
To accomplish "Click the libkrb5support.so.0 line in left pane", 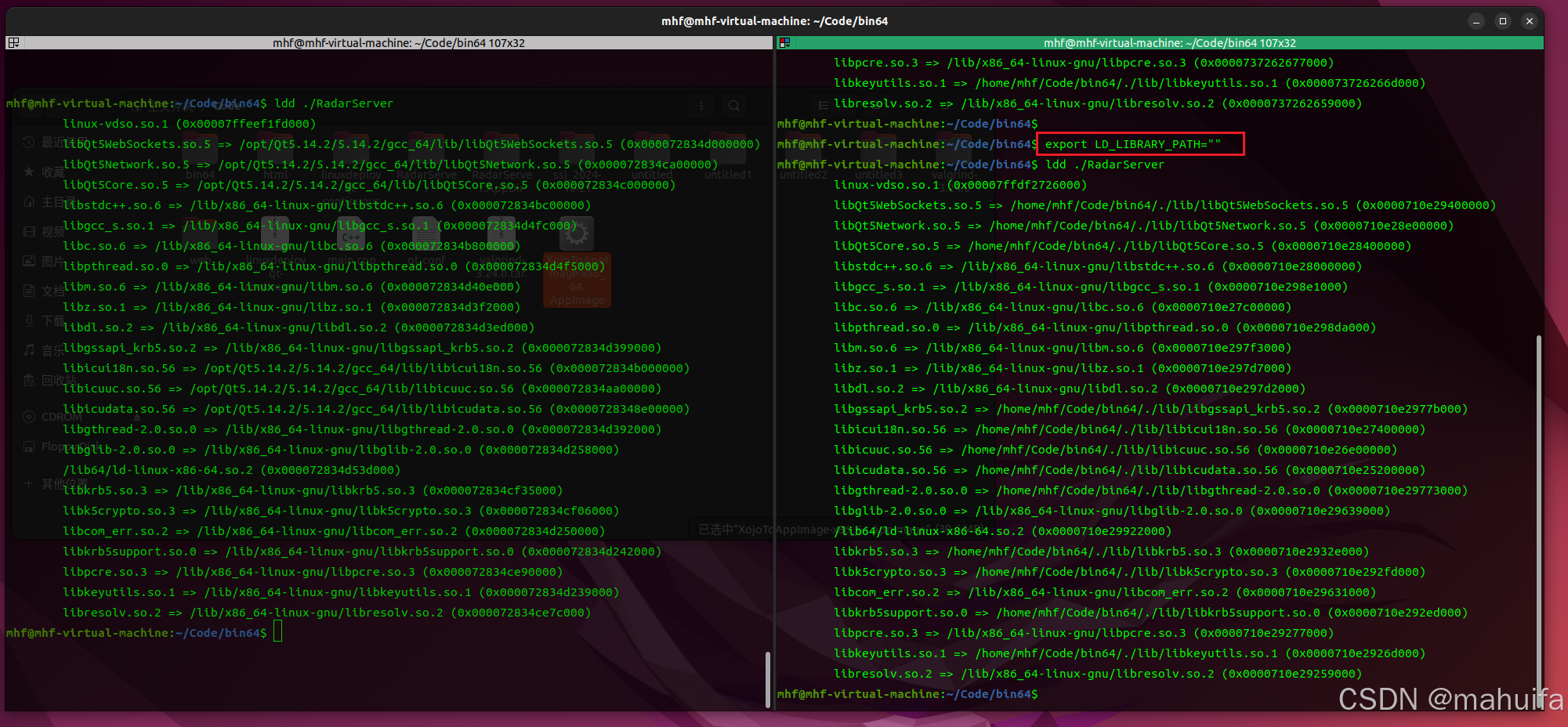I will [362, 552].
